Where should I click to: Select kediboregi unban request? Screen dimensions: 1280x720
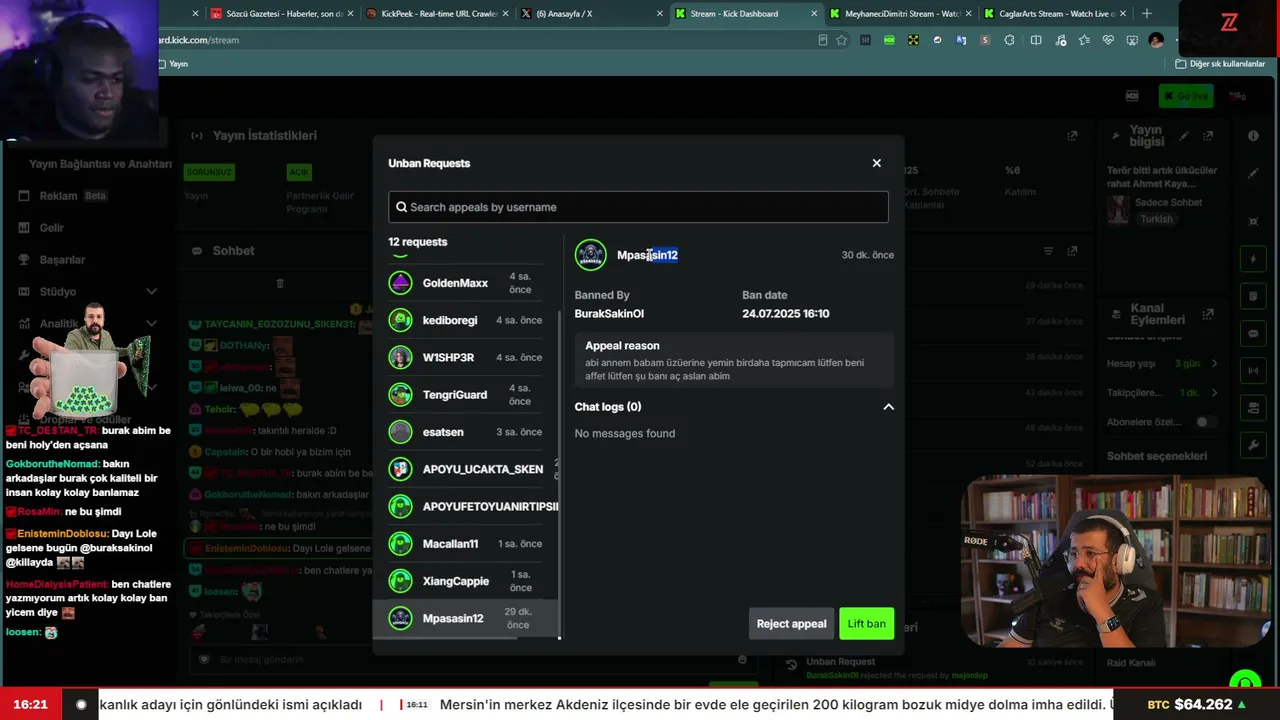coord(466,320)
